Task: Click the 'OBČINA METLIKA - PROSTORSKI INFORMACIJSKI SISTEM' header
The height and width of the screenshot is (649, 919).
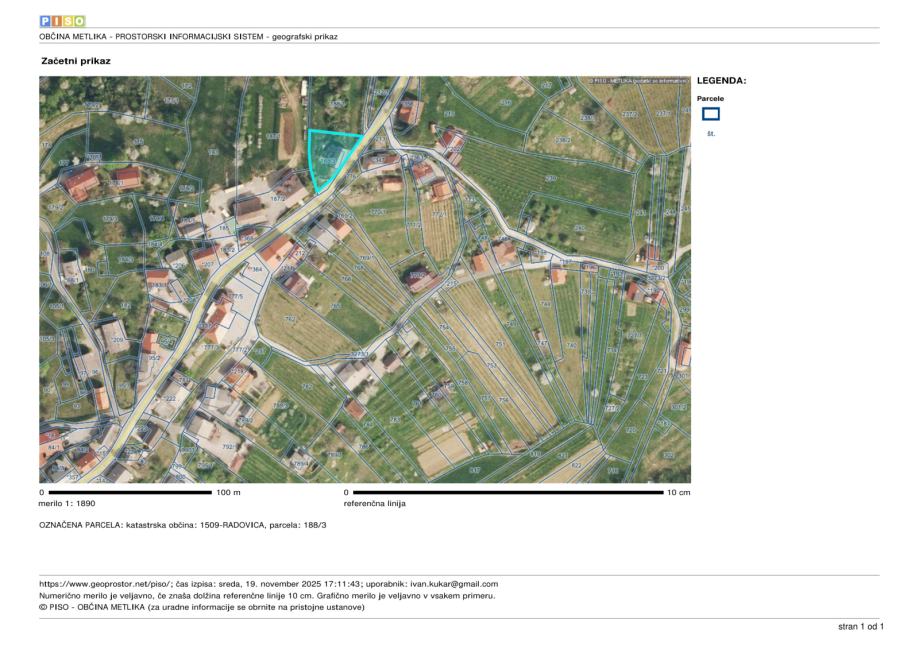Action: [x=188, y=37]
